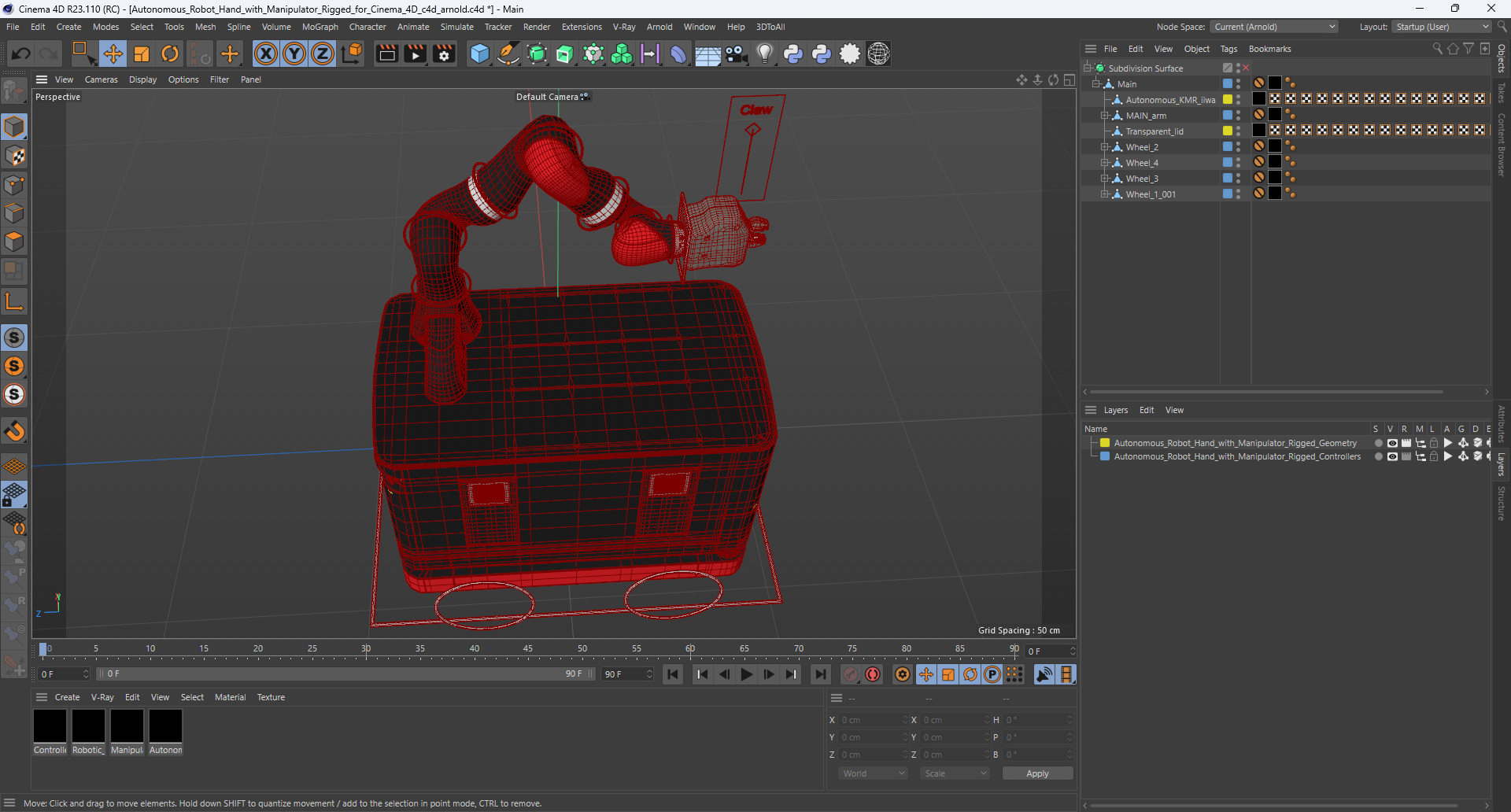Click the Spline Pen tool icon

point(508,54)
